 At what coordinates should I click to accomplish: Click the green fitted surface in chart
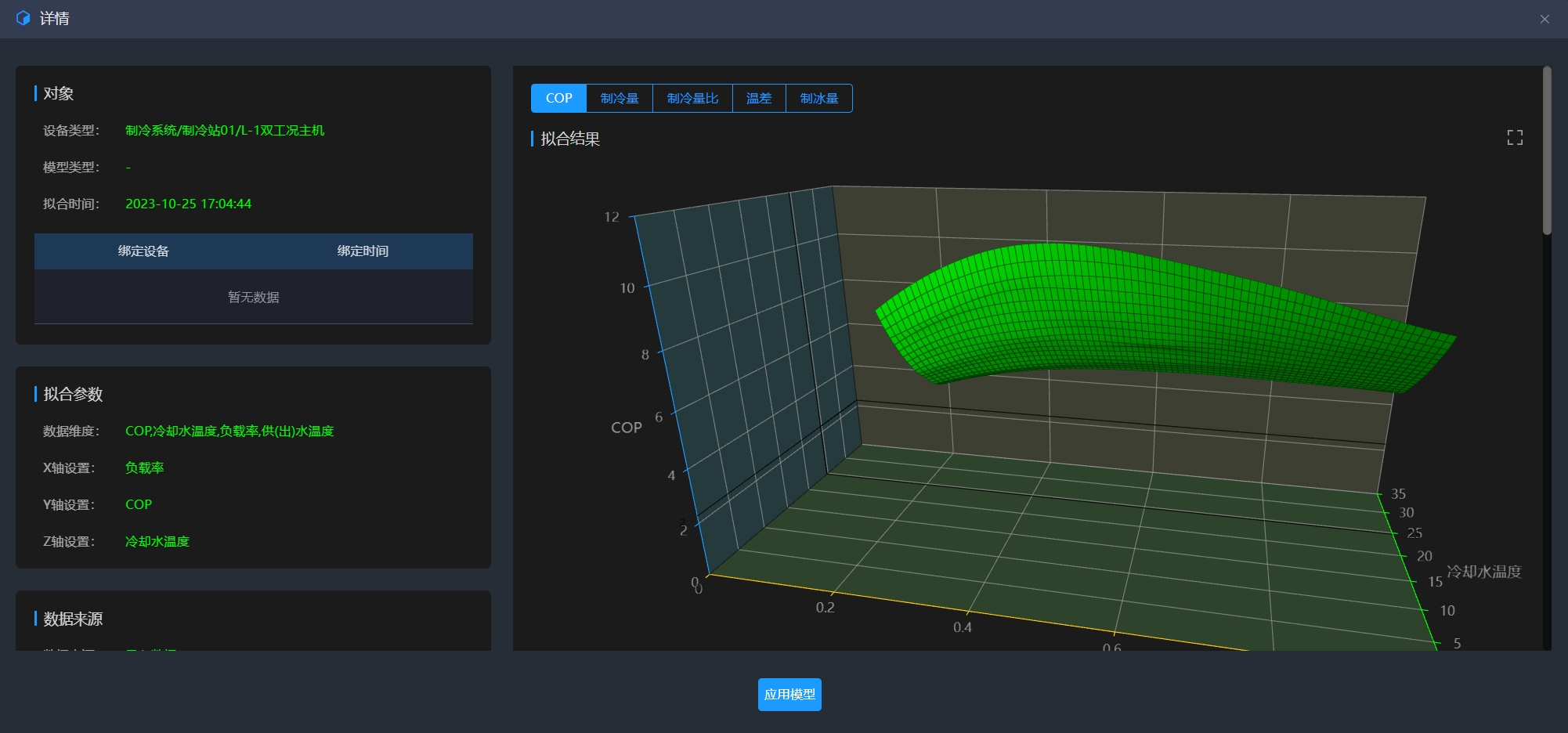pos(1136,313)
